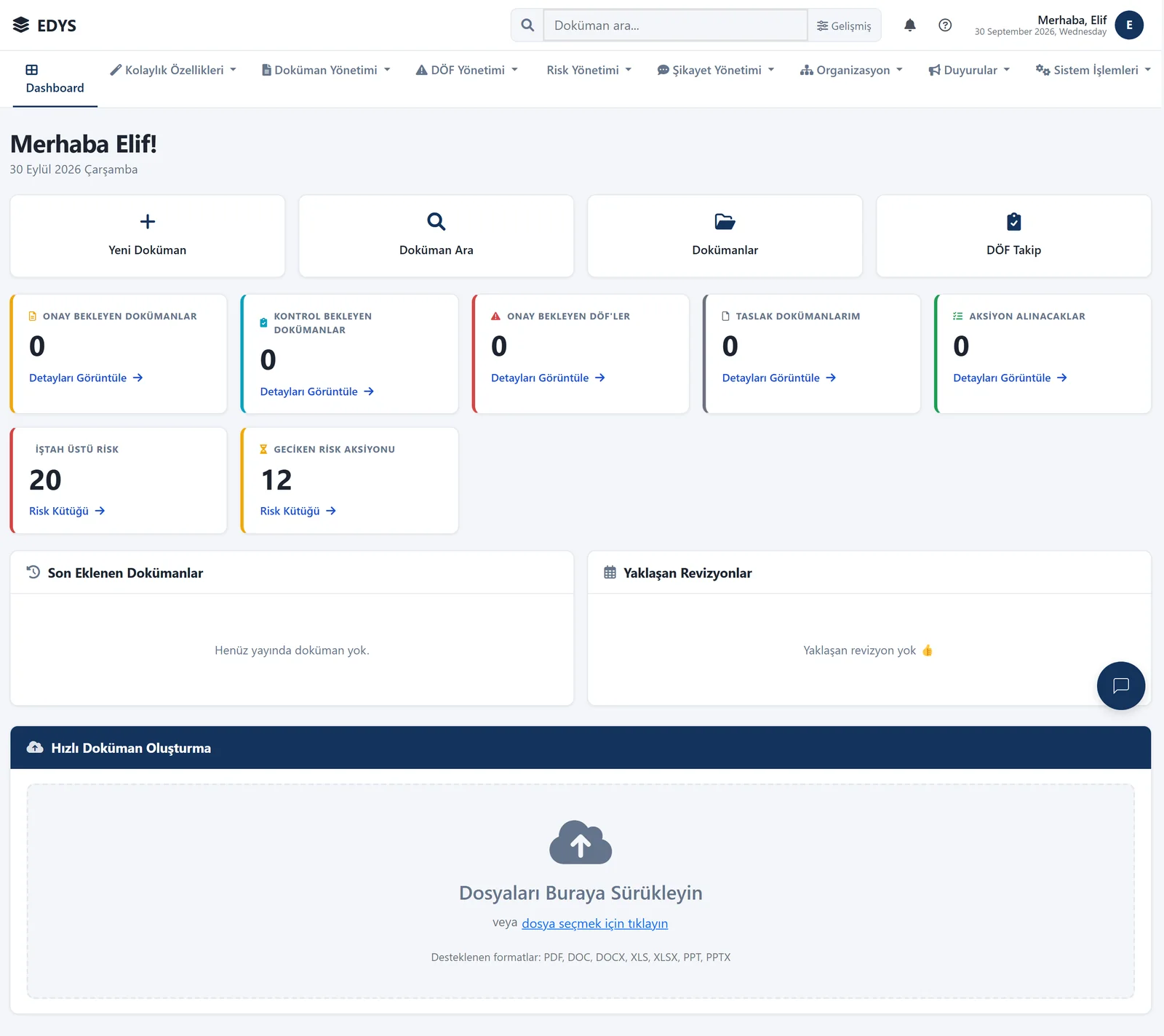
Task: Click the İştah Üstü Risk value 20
Action: (x=45, y=480)
